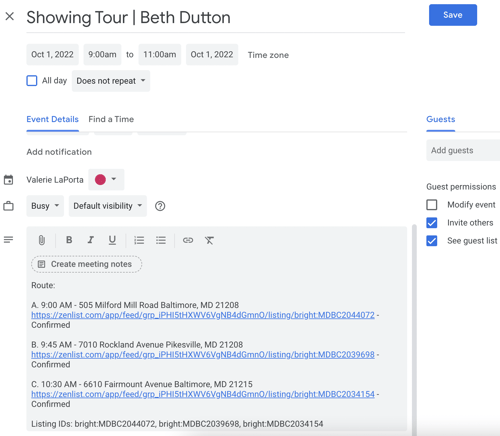Switch to the Find a Time tab
500x436 pixels.
(x=111, y=119)
